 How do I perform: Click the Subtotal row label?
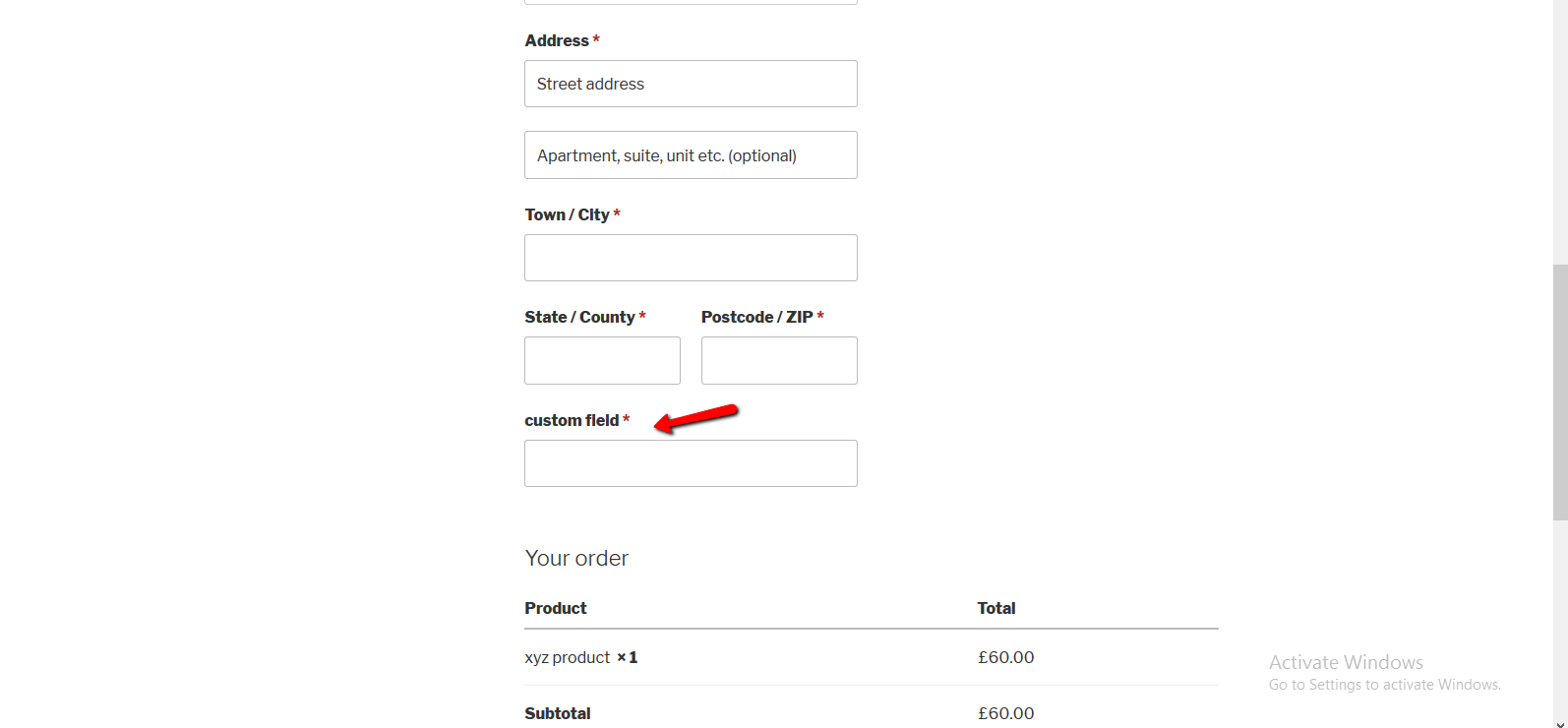coord(558,713)
